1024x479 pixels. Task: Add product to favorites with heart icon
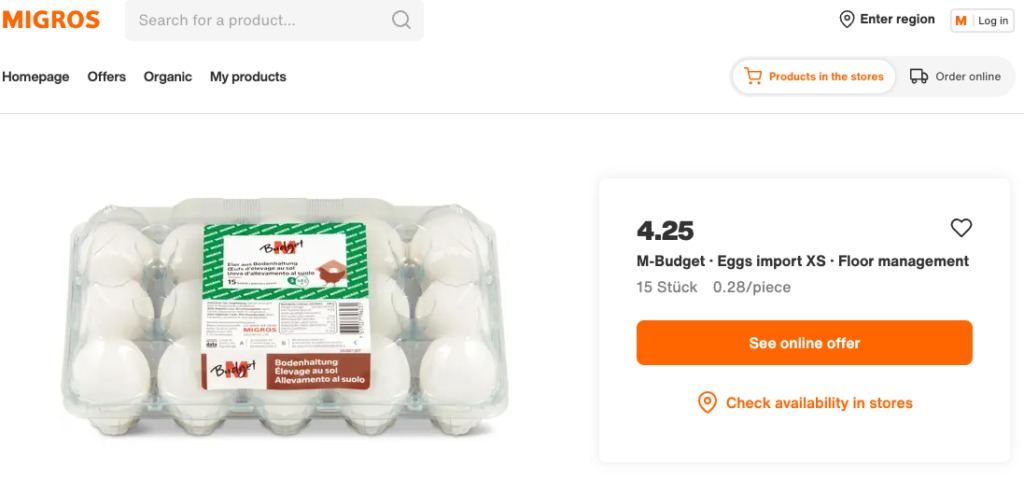[961, 228]
